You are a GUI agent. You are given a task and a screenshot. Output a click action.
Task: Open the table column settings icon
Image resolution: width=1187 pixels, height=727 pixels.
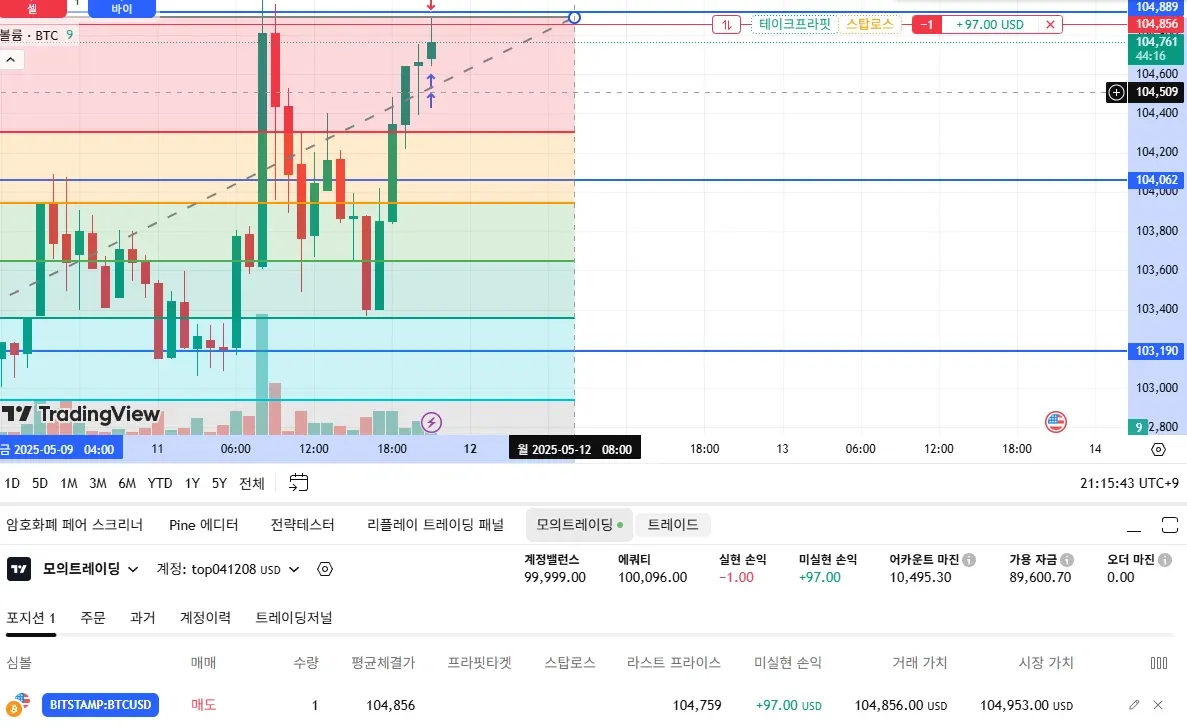click(1159, 663)
